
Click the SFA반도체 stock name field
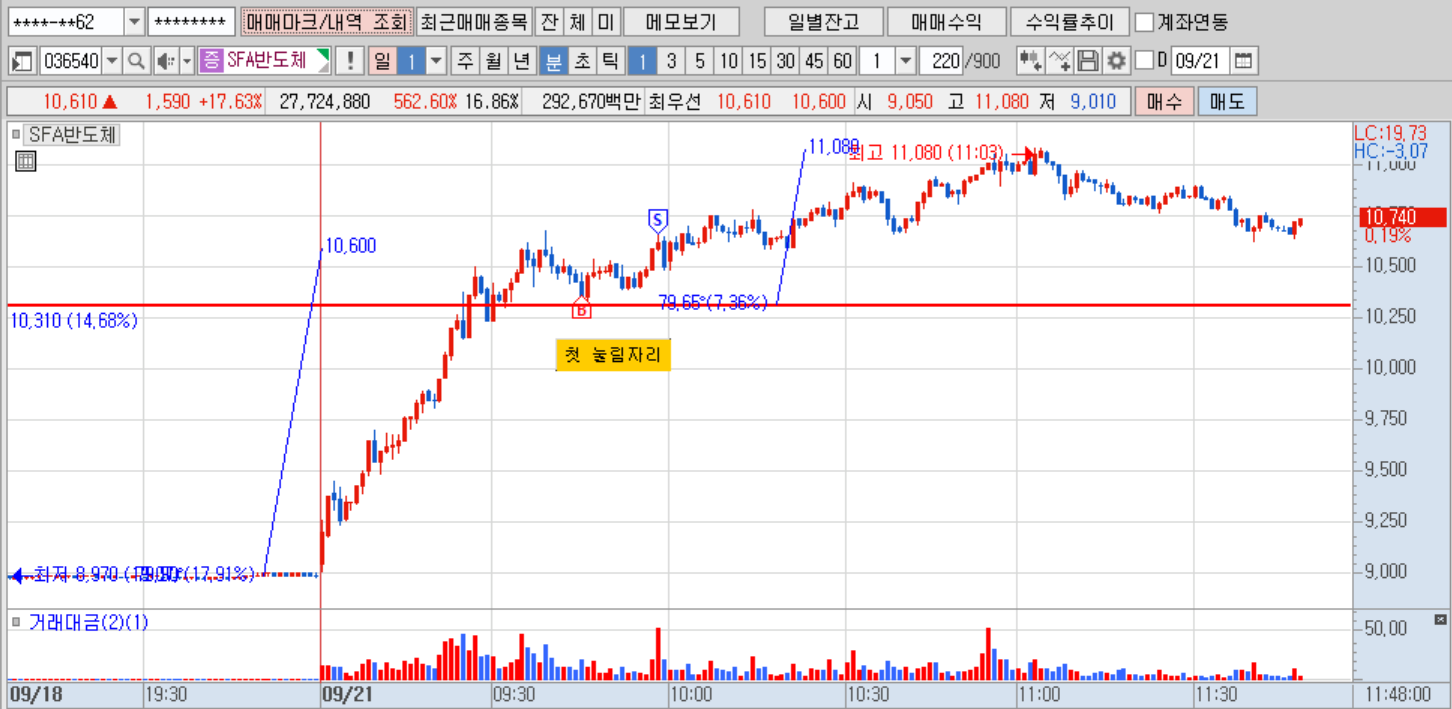266,61
